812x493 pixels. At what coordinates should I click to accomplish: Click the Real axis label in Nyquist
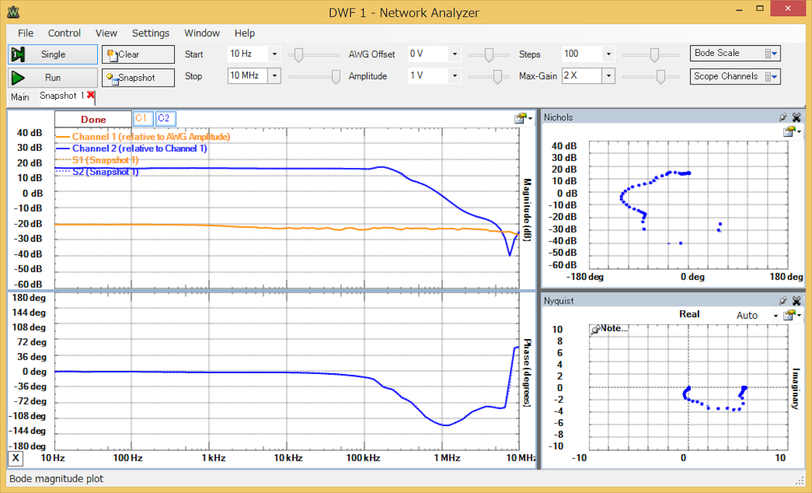689,314
